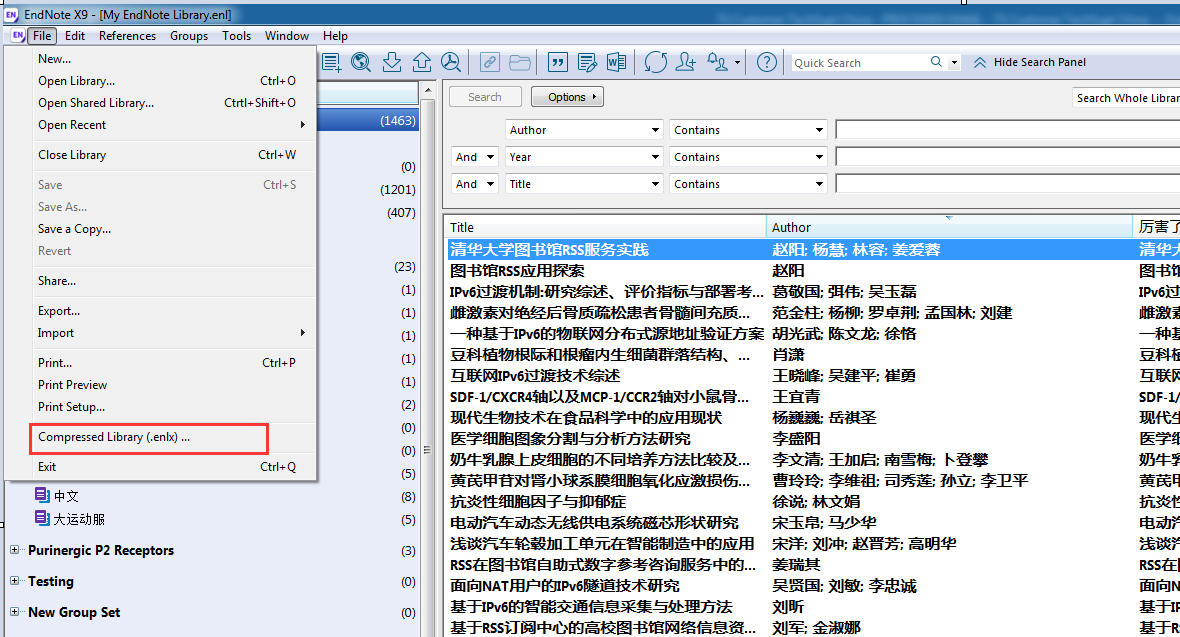Click the Find Full Text PDF icon
The image size is (1180, 637).
pos(451,62)
